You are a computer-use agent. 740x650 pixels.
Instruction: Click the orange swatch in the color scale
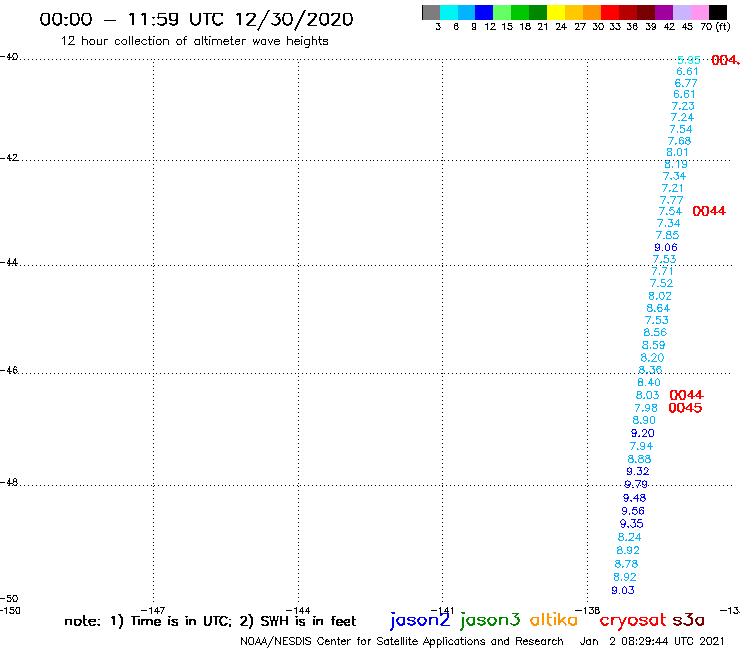click(592, 12)
